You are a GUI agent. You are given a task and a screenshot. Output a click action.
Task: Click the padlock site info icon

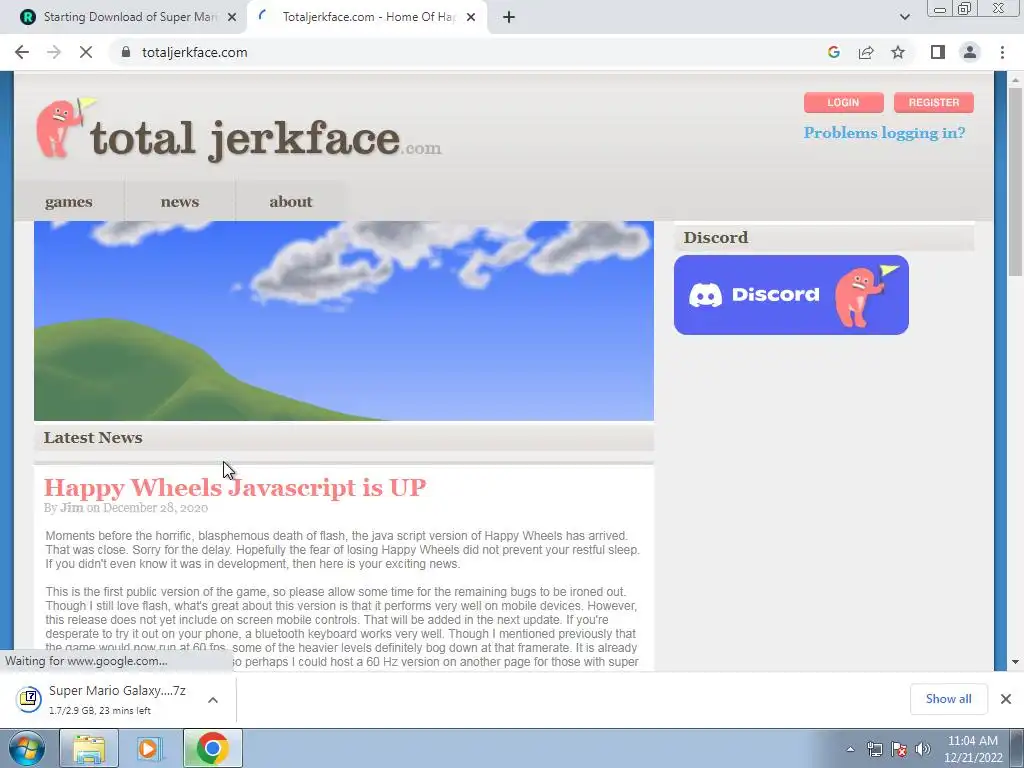126,52
